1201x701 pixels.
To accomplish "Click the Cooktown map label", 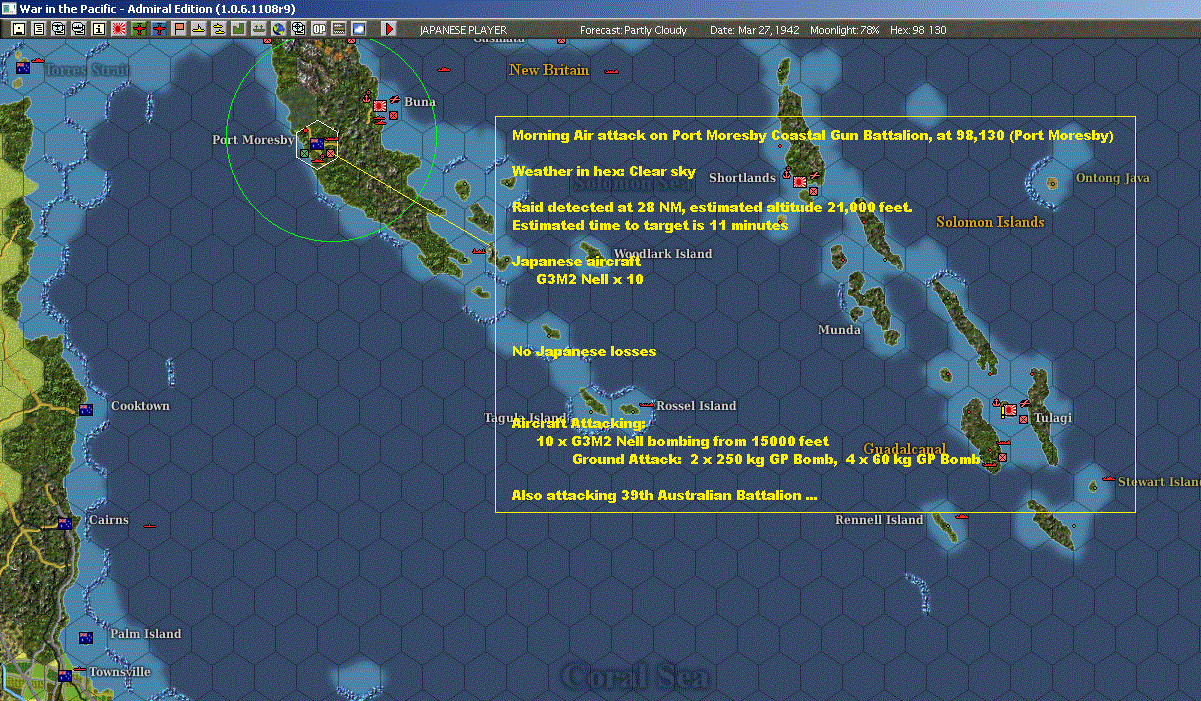I will click(140, 406).
